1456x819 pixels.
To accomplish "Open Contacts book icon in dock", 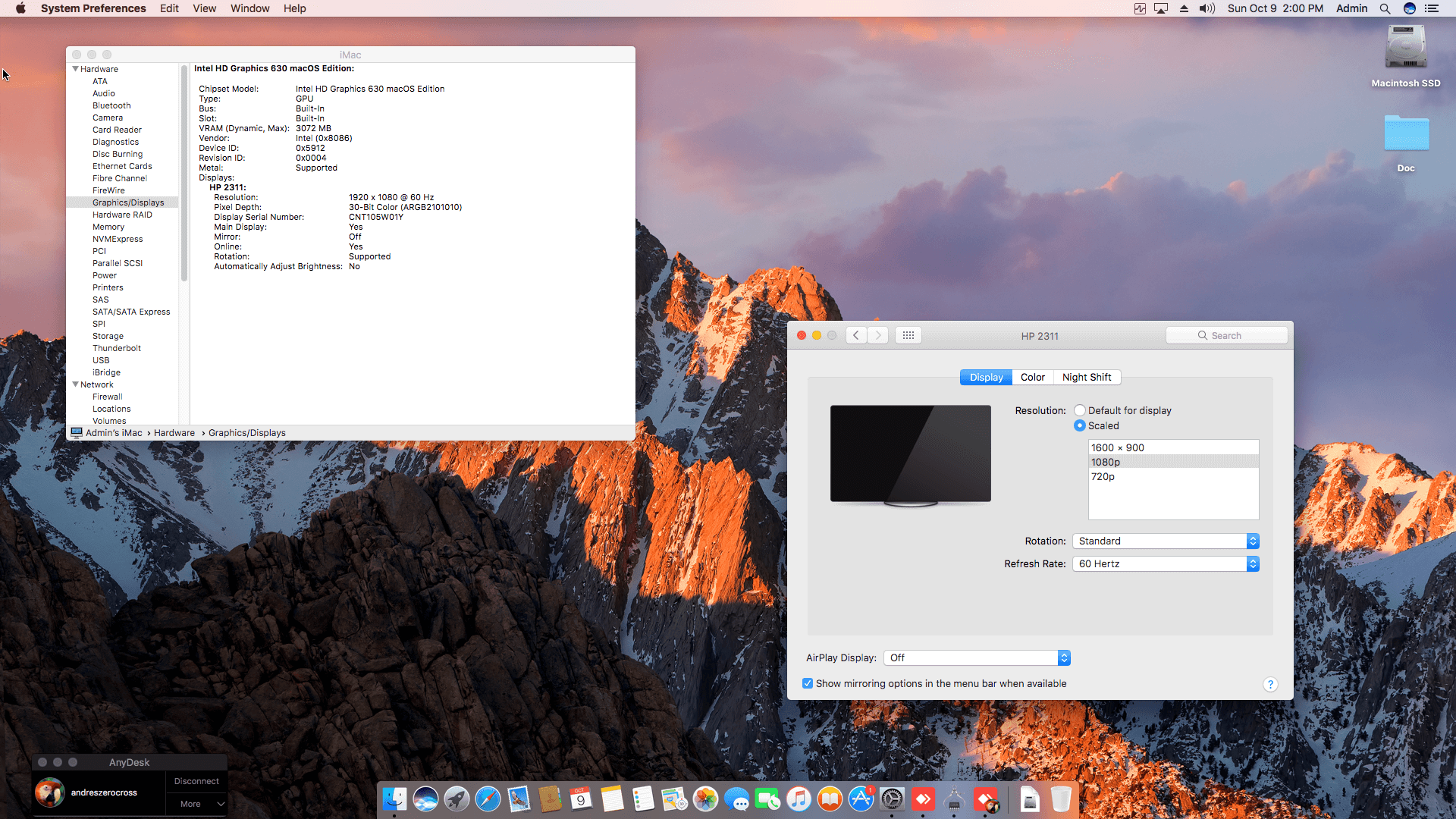I will tap(550, 799).
